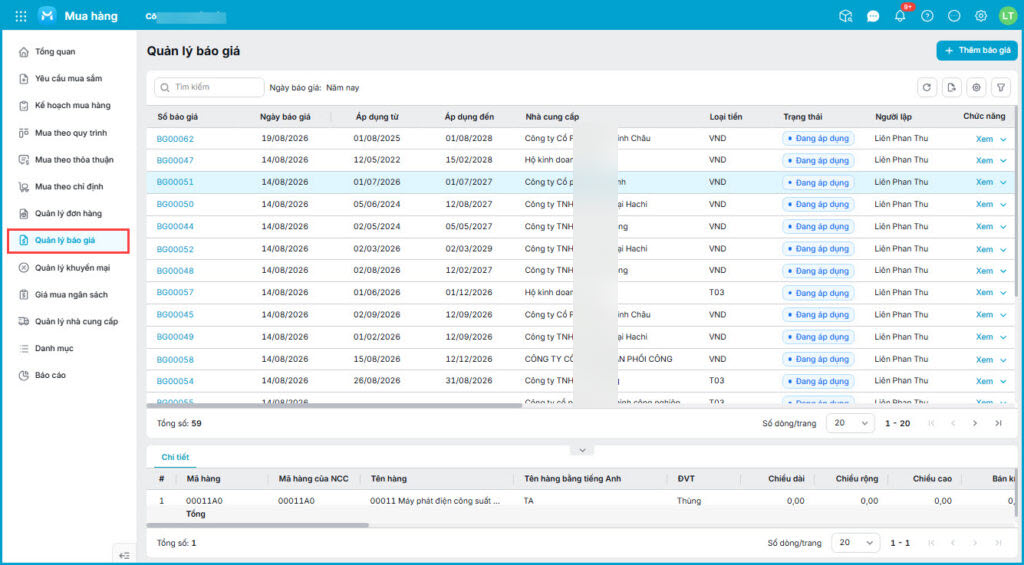Refresh the quotation list
Screen dimensions: 1024x565
coord(926,88)
